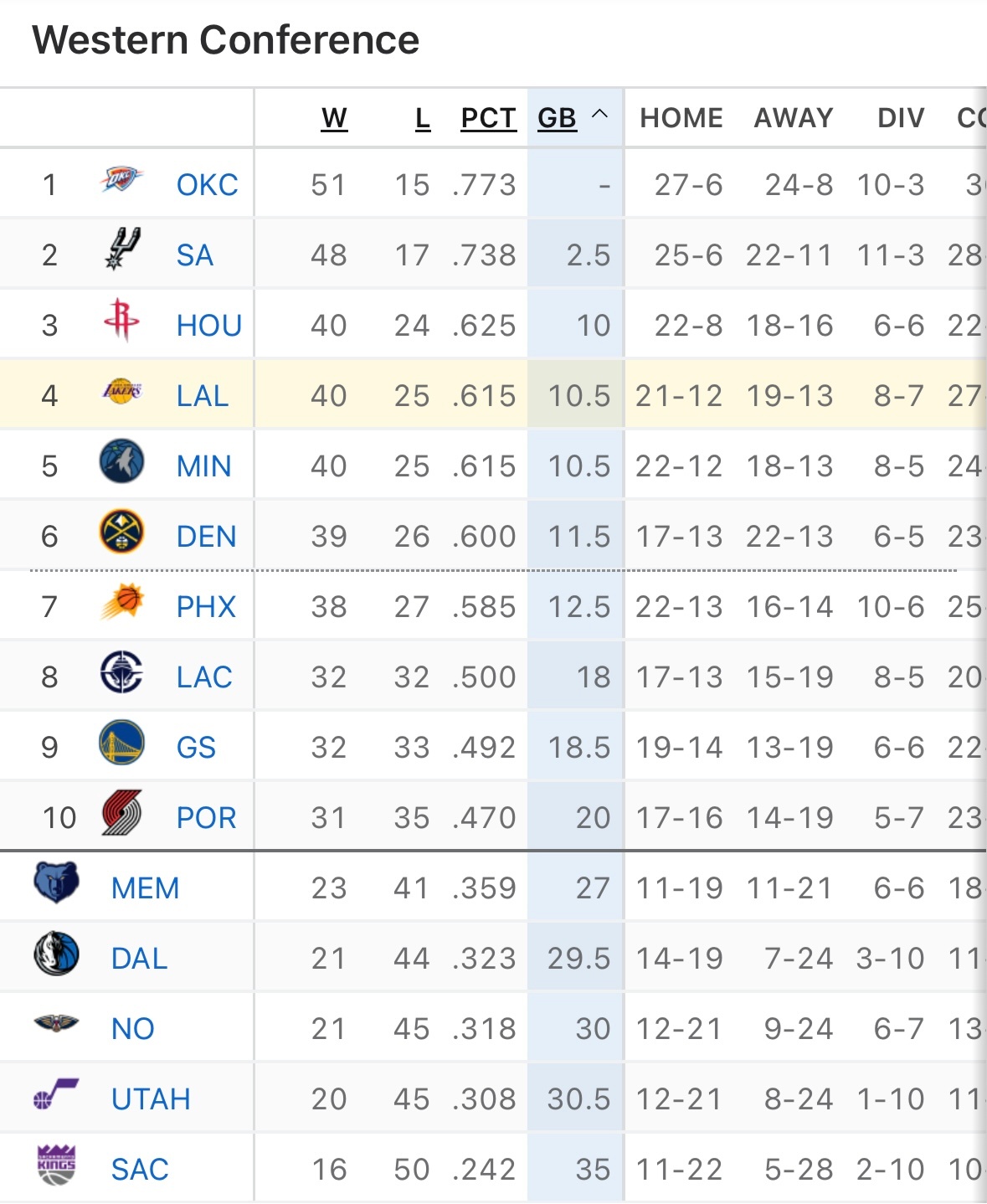Sort standings by PCT column
Image resolution: width=987 pixels, height=1204 pixels.
[488, 118]
